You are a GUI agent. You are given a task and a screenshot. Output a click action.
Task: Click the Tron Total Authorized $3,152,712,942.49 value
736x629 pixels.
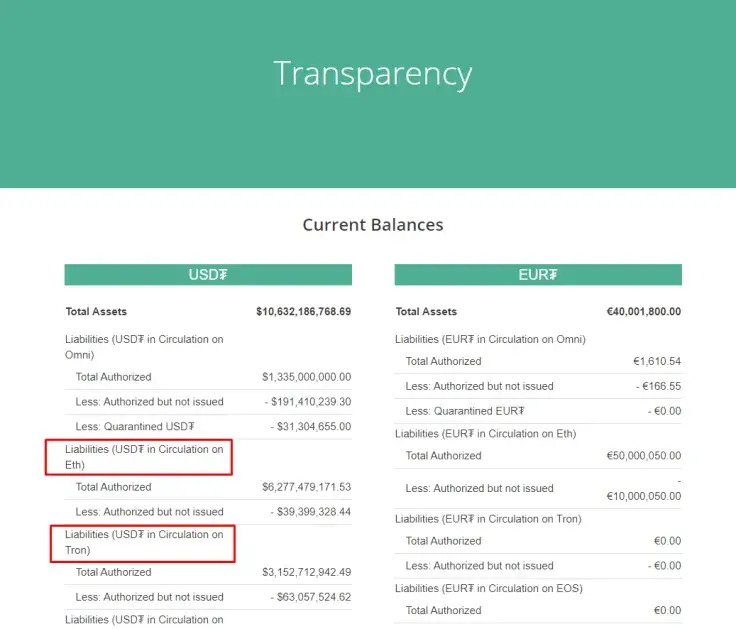307,572
